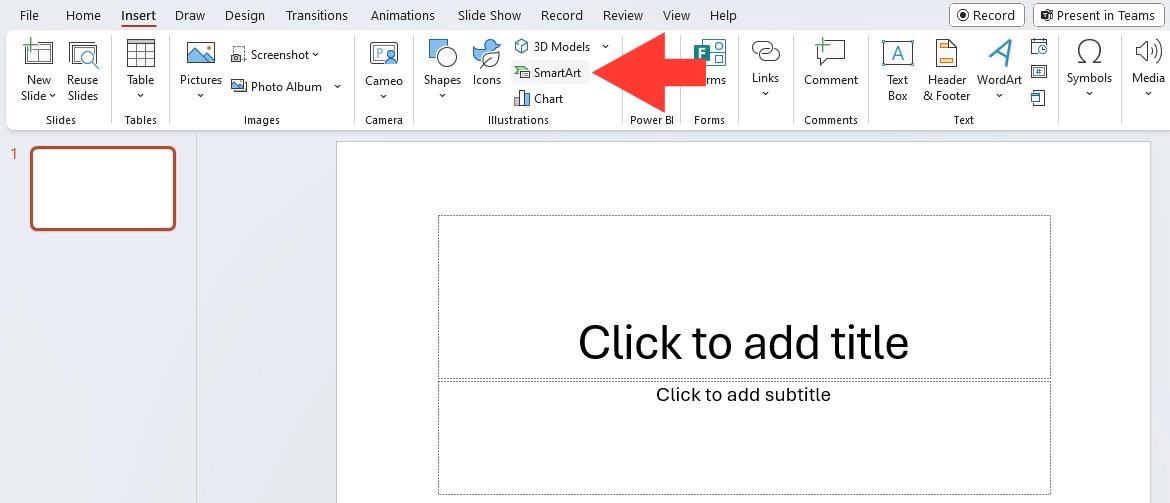Expand the Shapes dropdown arrow
The height and width of the screenshot is (503, 1170).
pos(442,96)
